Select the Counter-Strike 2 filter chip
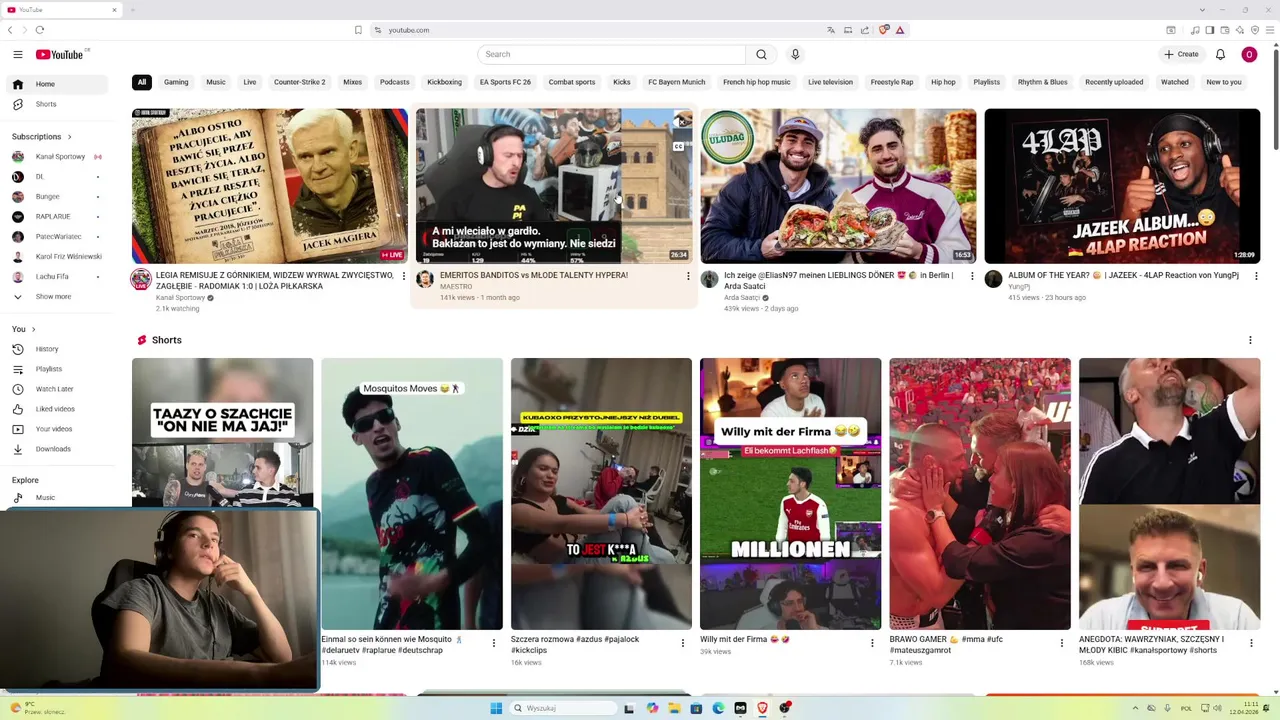Viewport: 1280px width, 720px height. tap(300, 82)
